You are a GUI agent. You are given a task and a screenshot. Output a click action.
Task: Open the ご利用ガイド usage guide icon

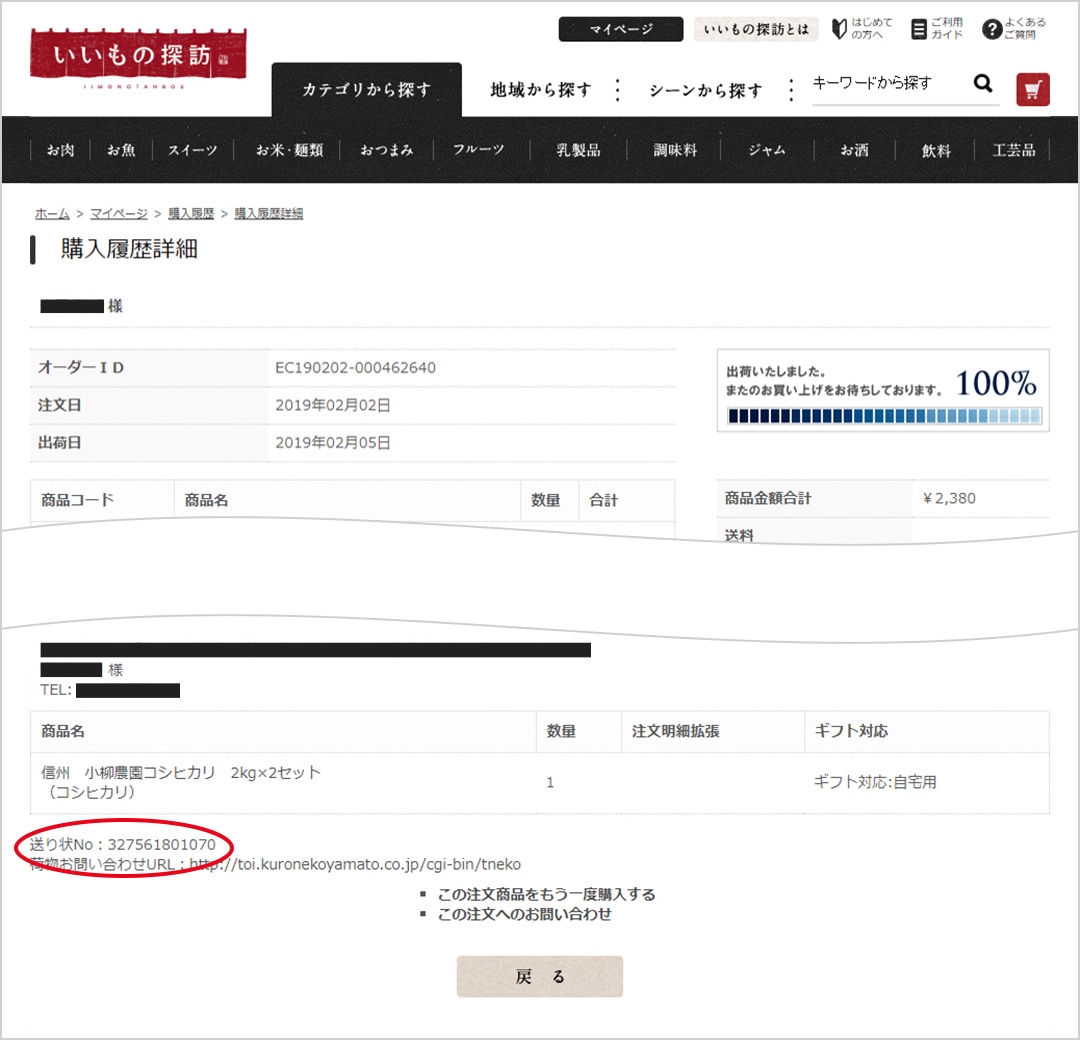point(937,29)
